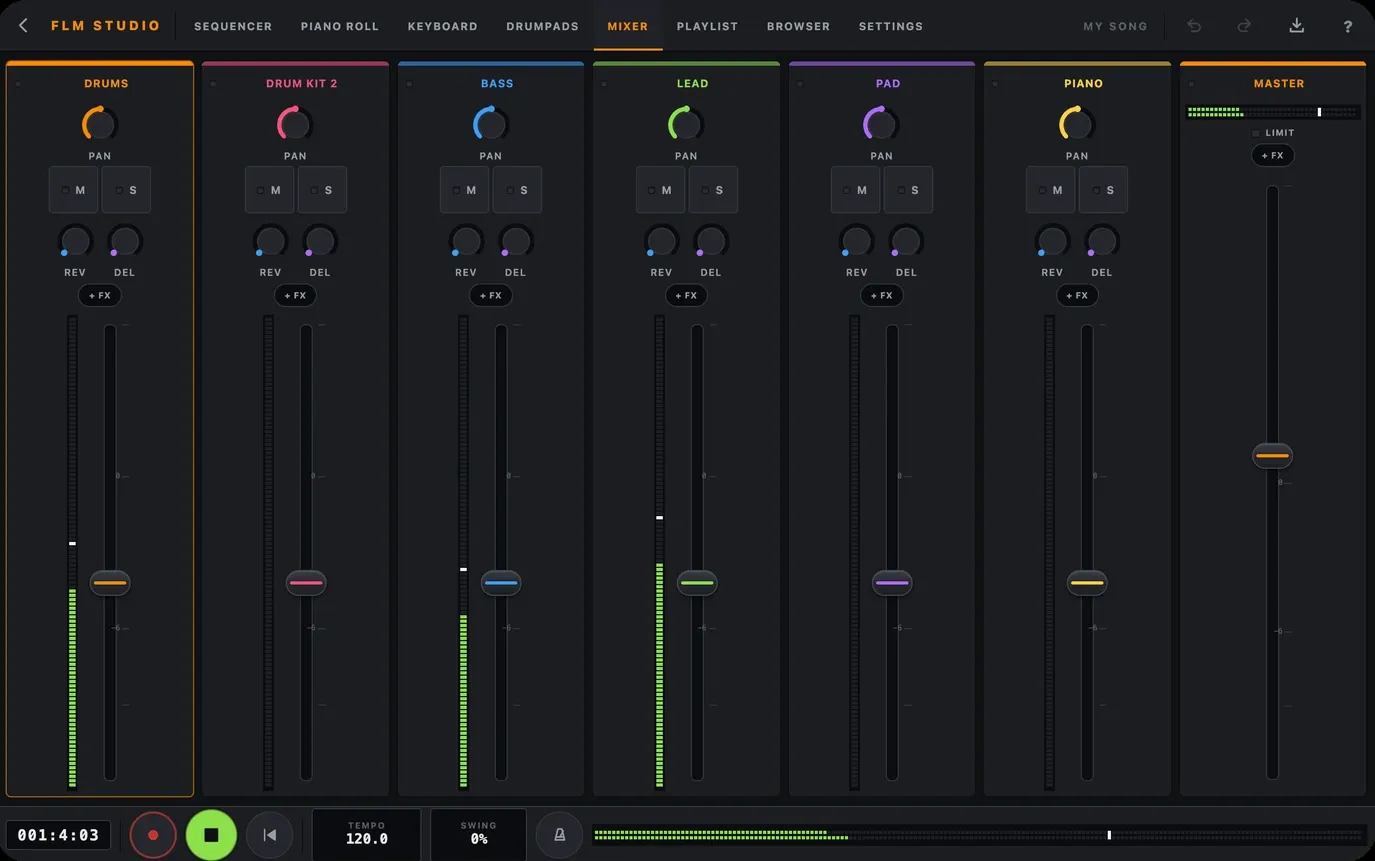Open the Settings tab
This screenshot has width=1375, height=861.
click(891, 26)
